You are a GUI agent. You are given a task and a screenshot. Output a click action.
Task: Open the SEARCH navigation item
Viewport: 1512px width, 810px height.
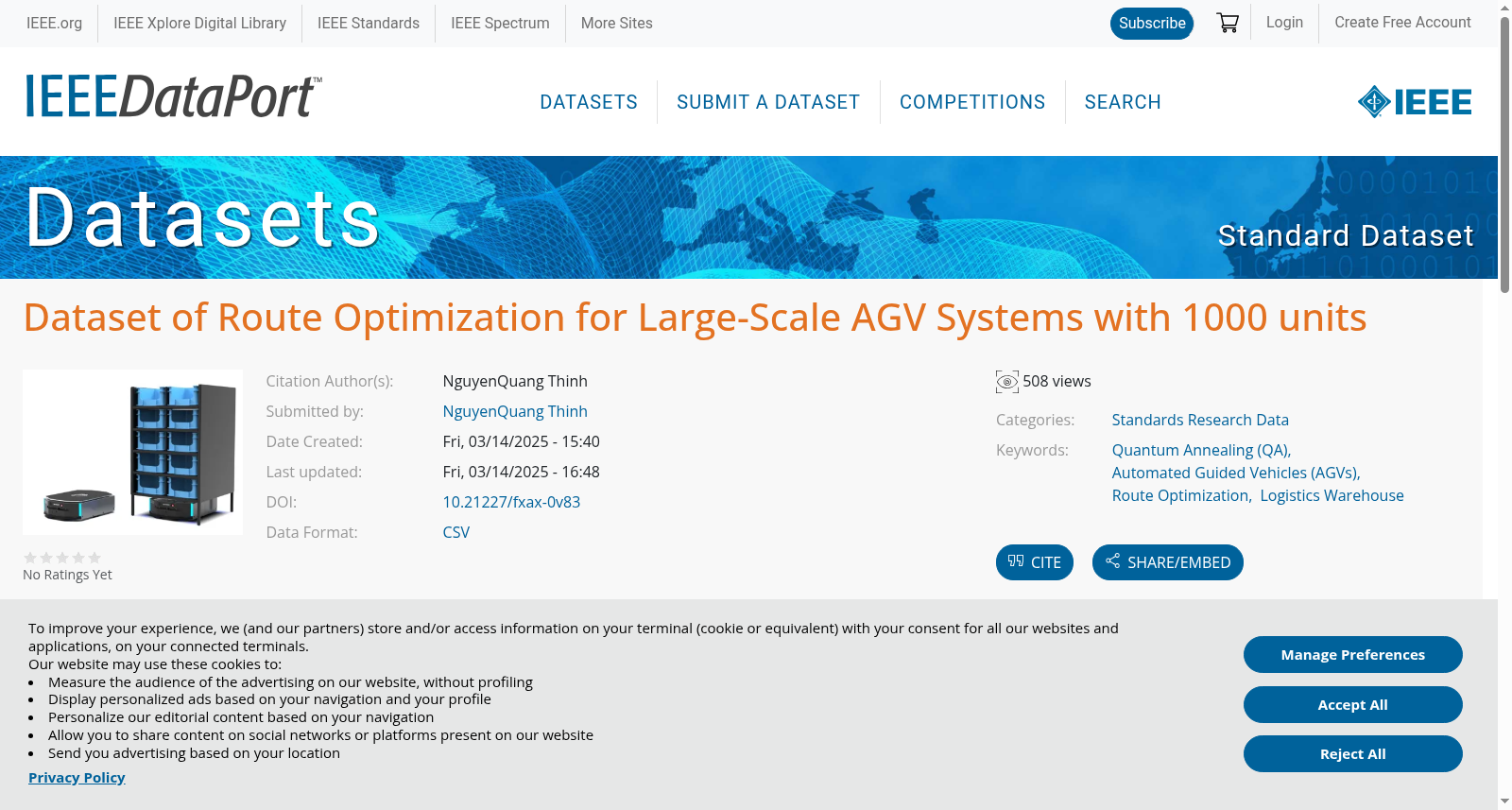[x=1123, y=102]
